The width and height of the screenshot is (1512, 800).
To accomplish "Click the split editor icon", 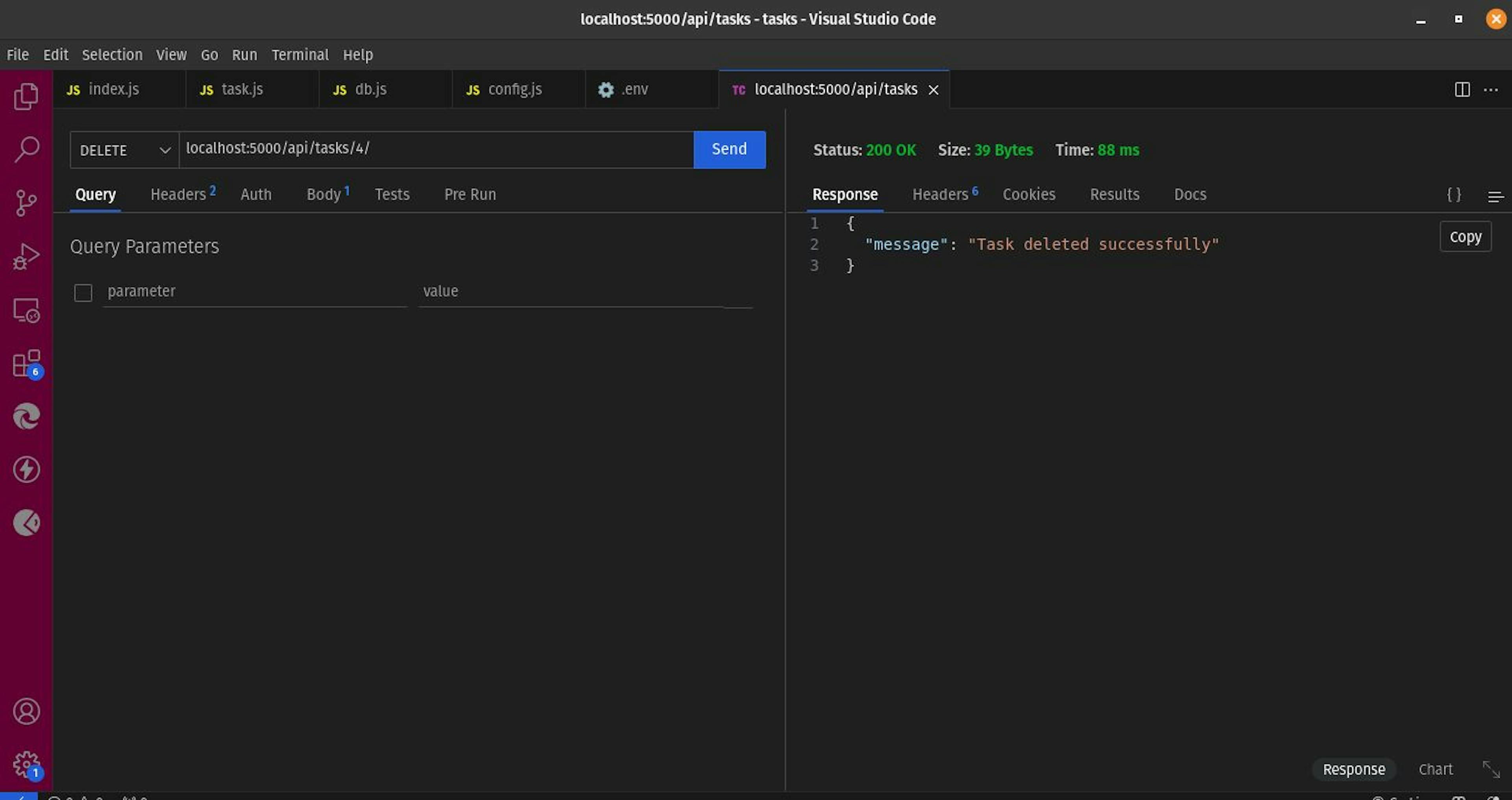I will [x=1462, y=90].
